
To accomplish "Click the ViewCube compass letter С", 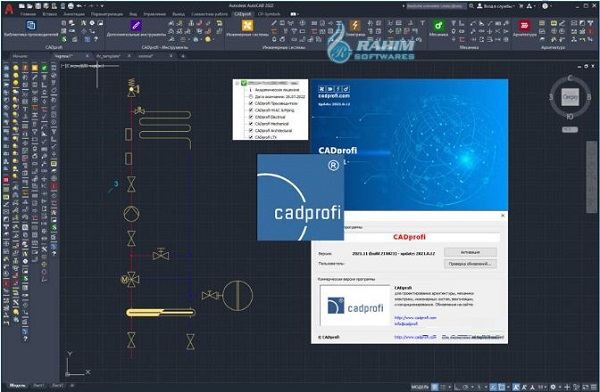I will (x=570, y=78).
